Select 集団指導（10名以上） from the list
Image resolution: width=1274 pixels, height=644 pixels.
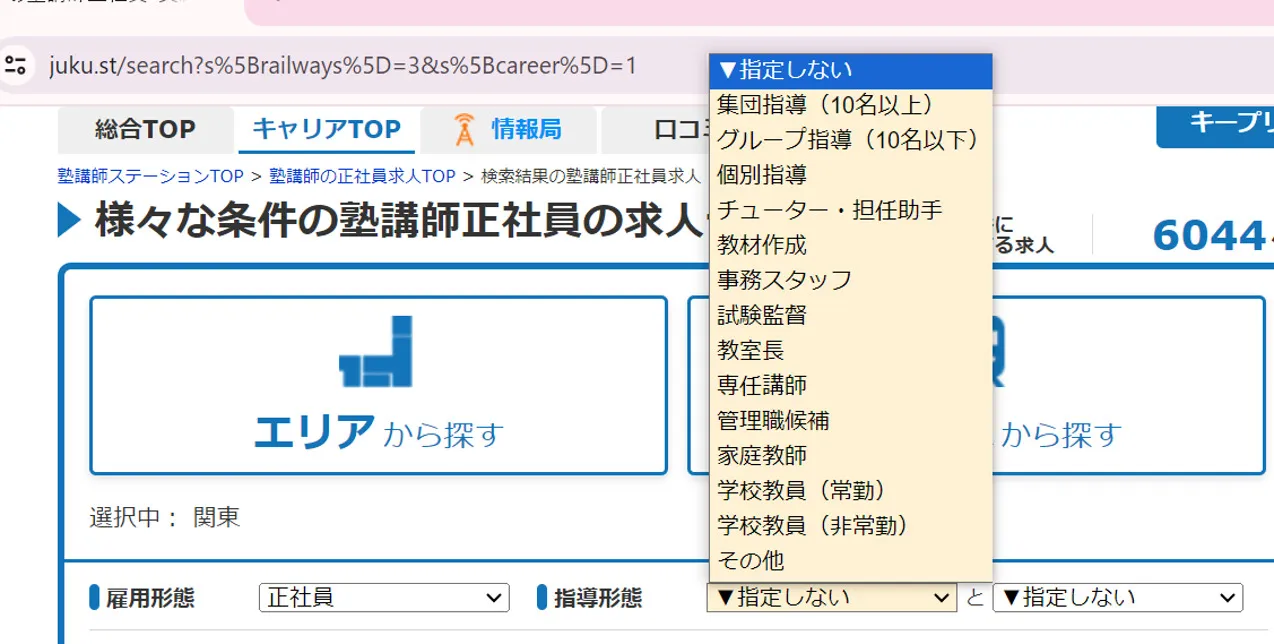pos(824,105)
